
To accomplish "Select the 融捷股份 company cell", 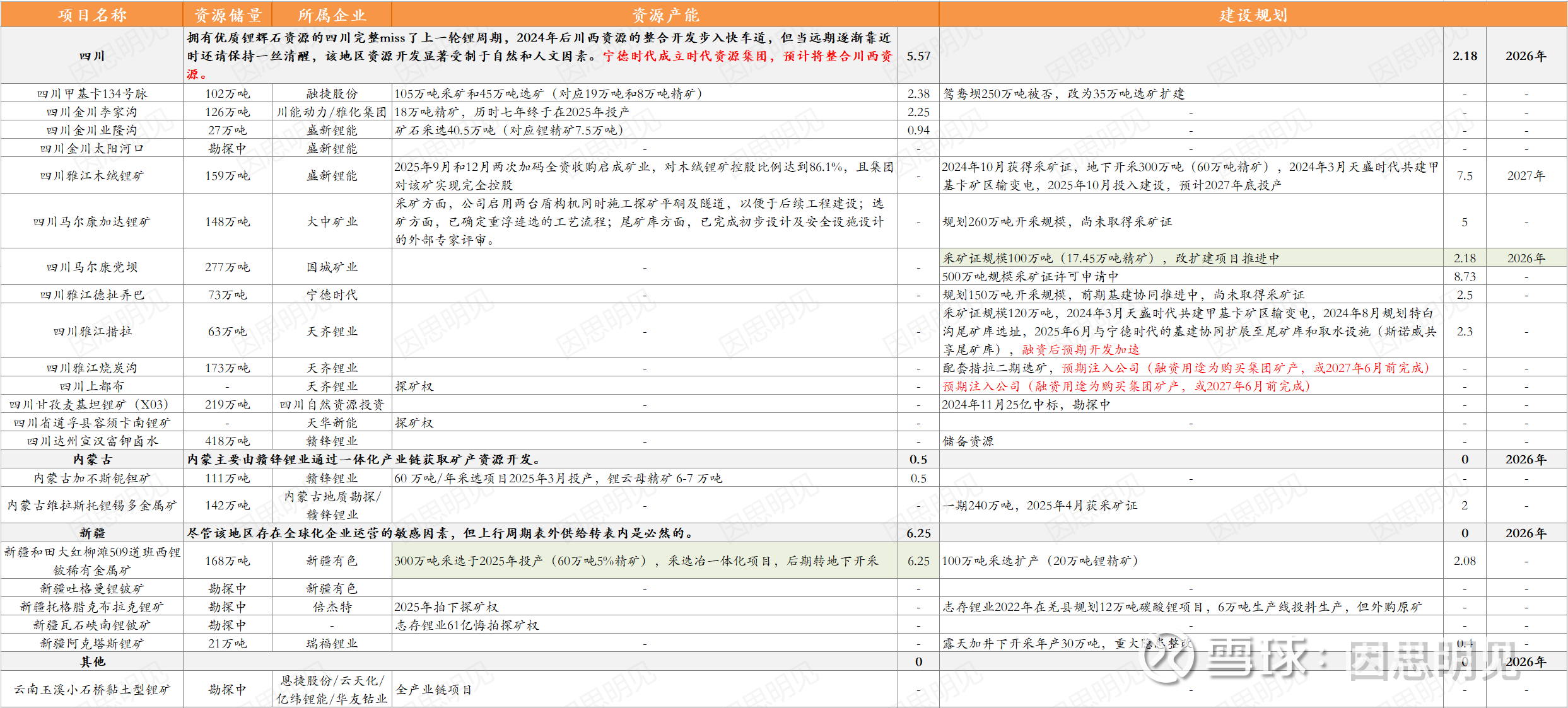I will coord(332,94).
